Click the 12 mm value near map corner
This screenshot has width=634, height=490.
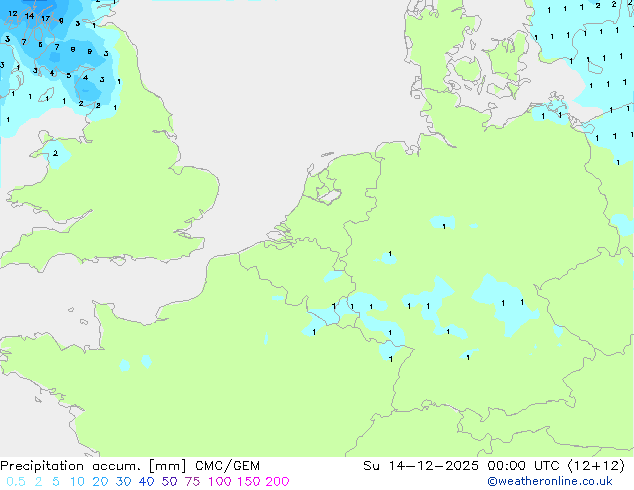coord(13,14)
